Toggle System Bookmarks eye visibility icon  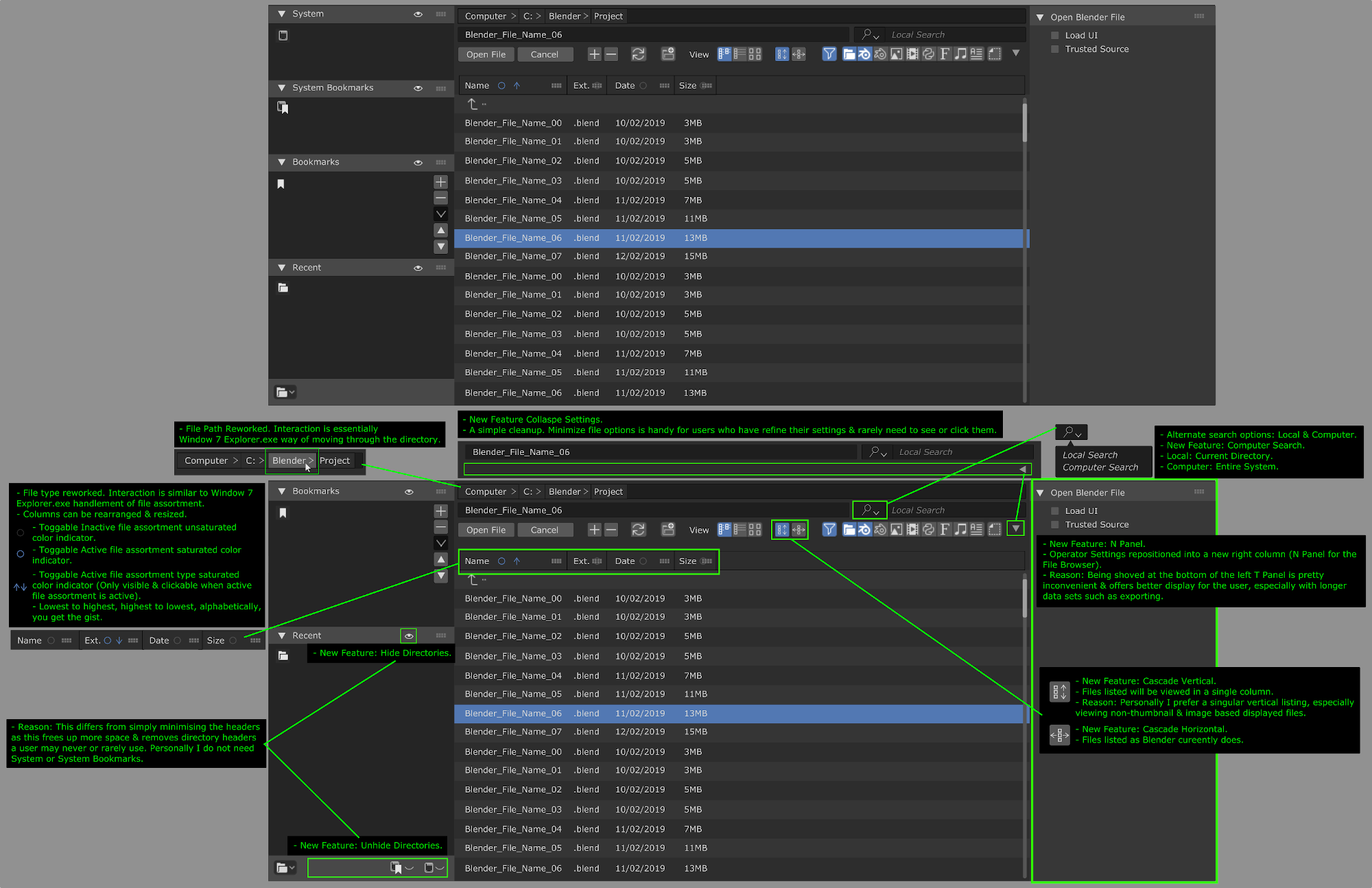[418, 88]
